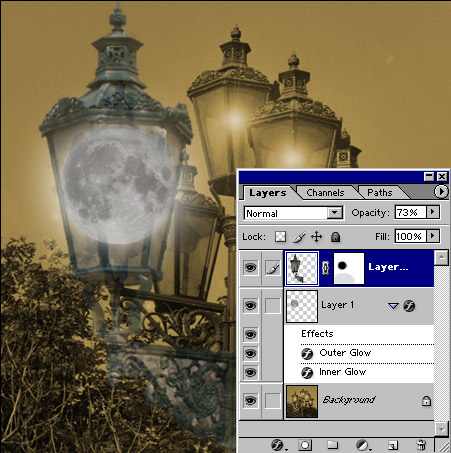Click the Delete layer trash icon

(421, 445)
